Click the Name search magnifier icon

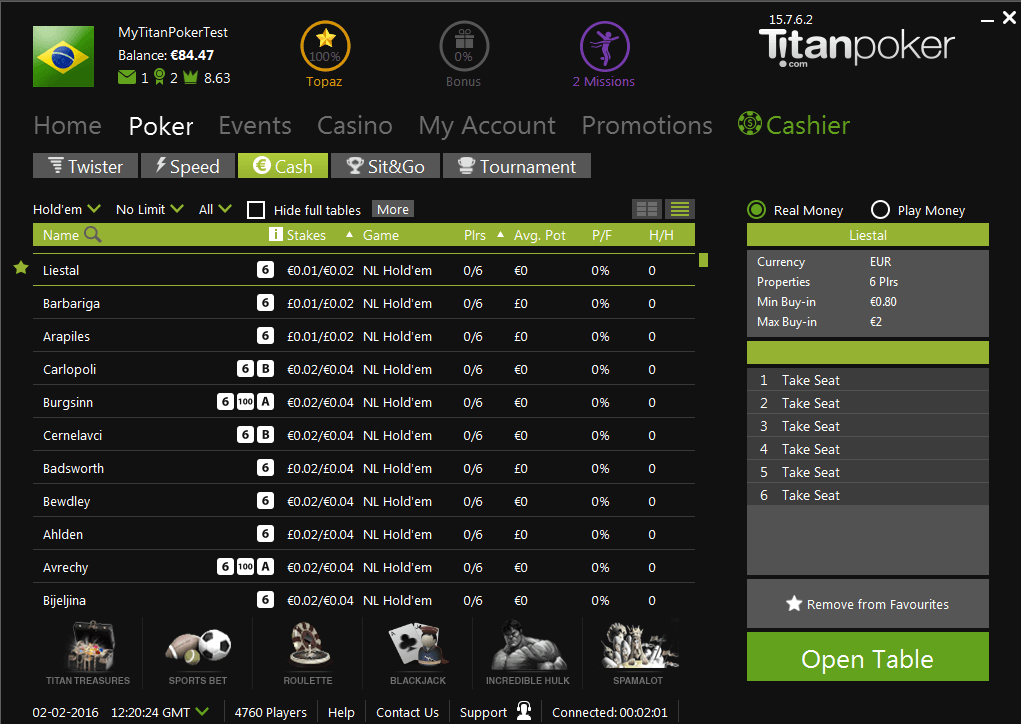(x=93, y=234)
